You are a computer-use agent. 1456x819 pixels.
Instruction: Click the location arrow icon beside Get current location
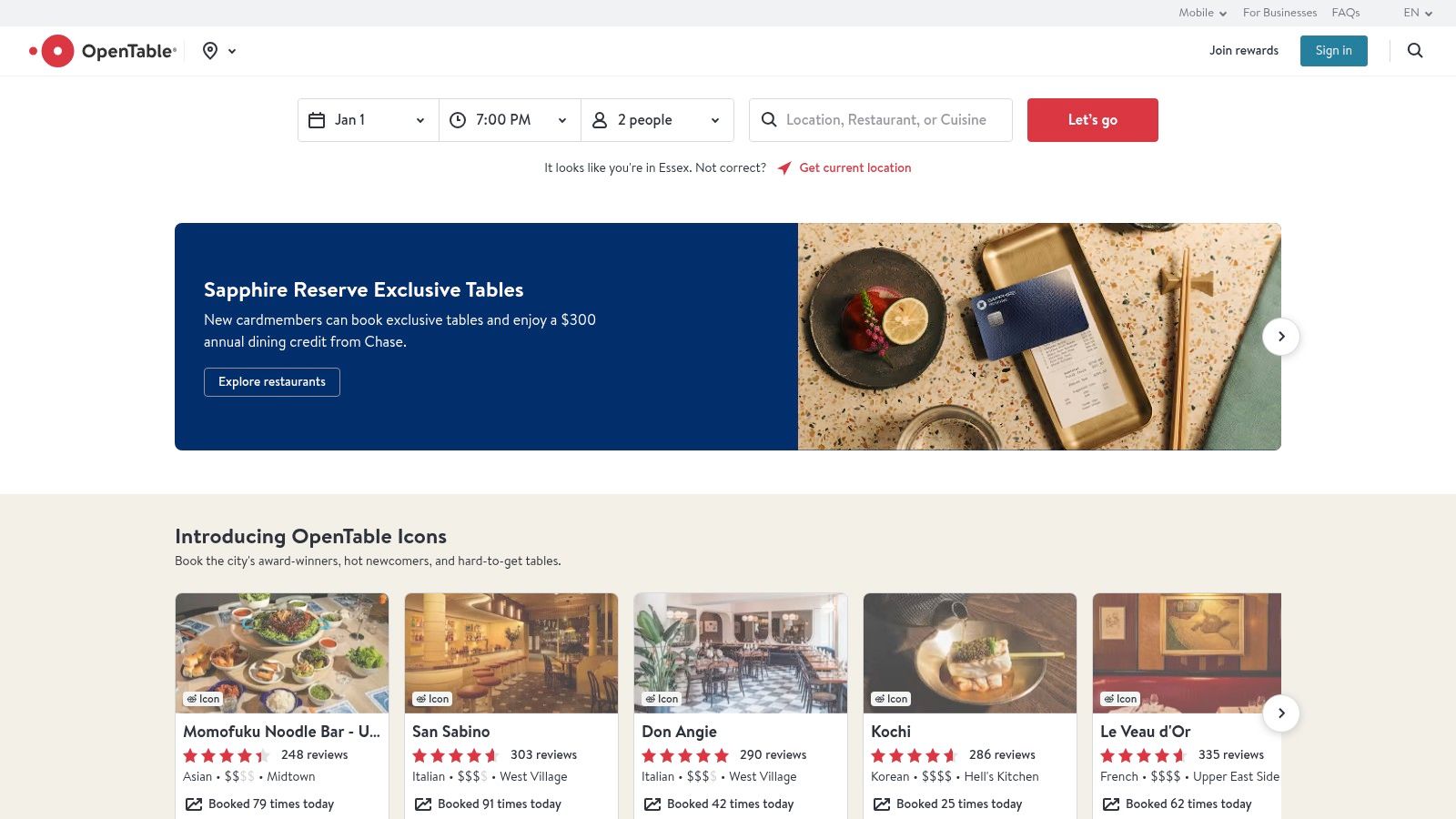(x=784, y=168)
